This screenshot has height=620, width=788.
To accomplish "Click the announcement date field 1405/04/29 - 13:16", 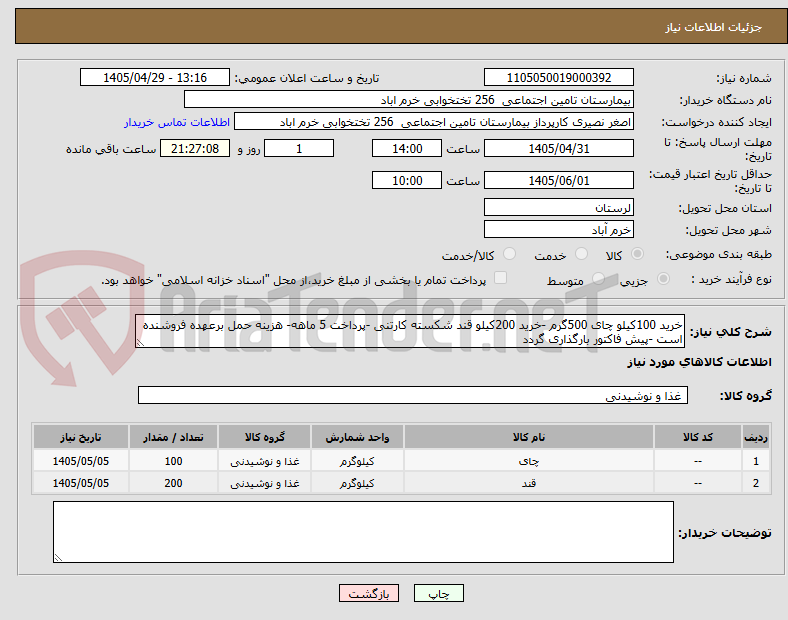I will point(155,77).
